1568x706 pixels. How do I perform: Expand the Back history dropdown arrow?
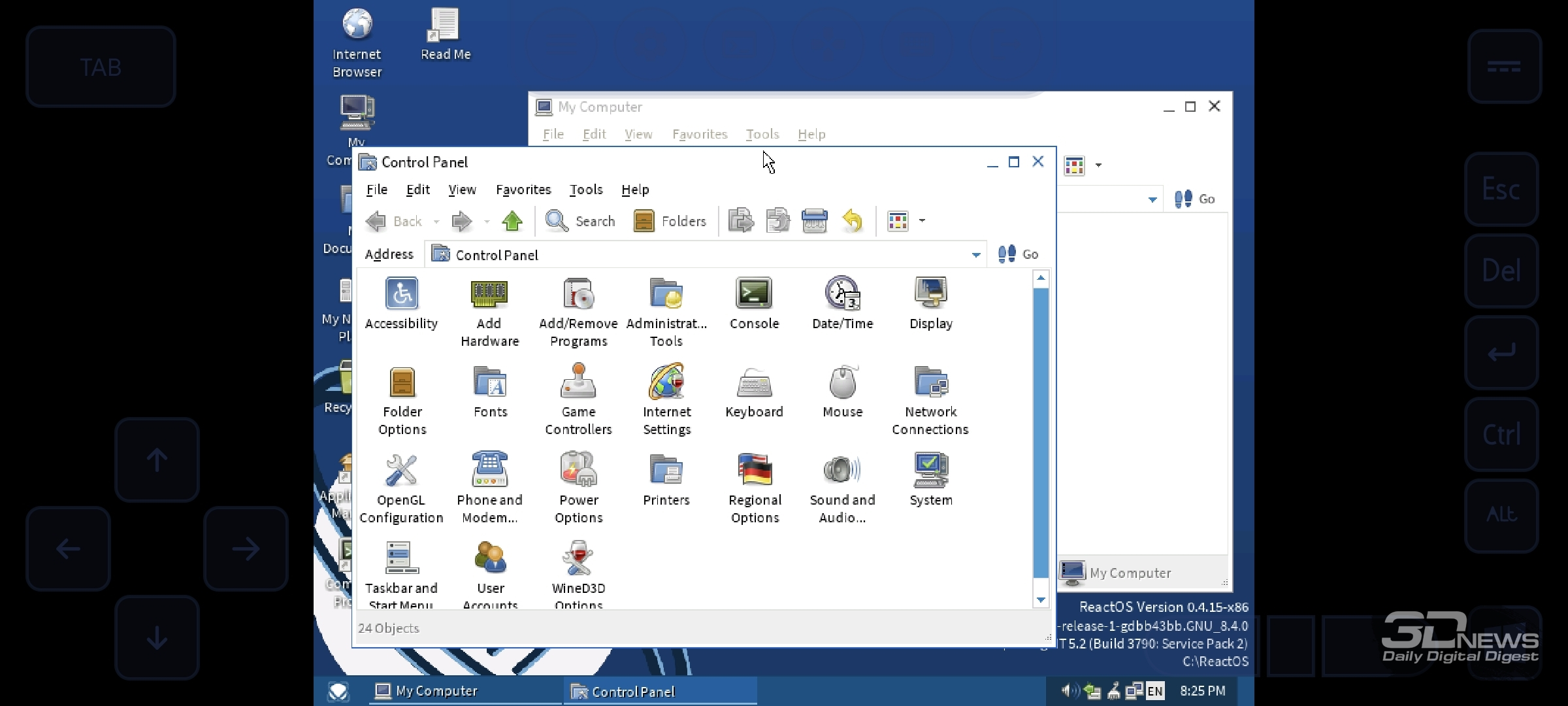[x=436, y=222]
